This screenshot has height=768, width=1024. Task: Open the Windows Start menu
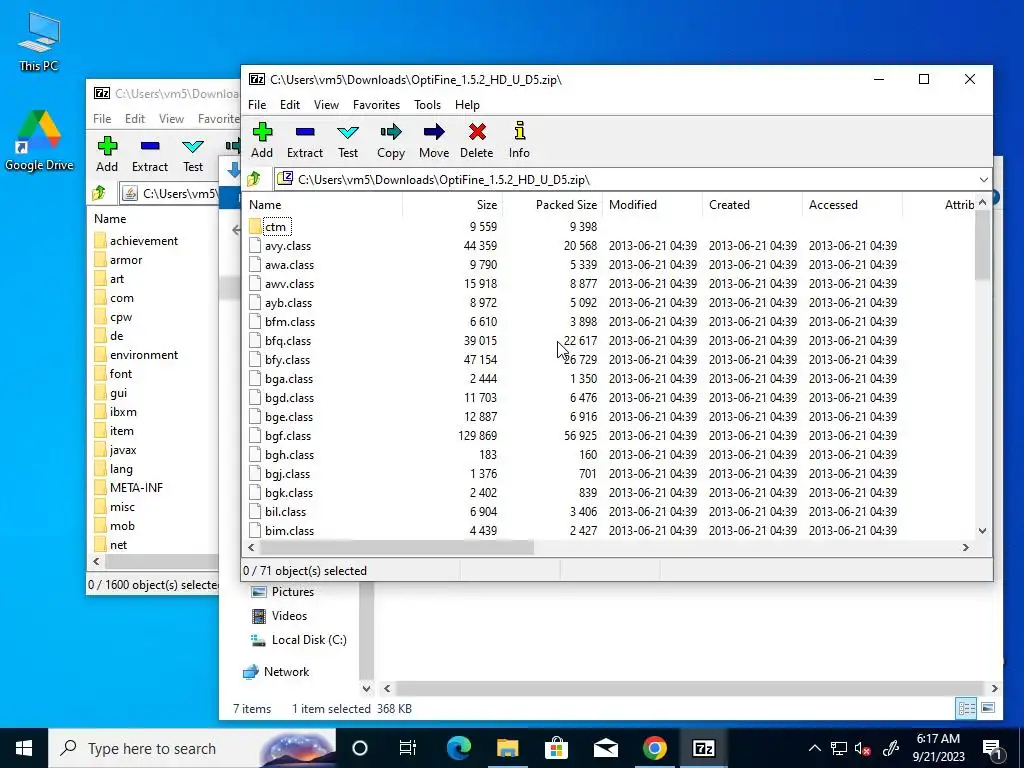pos(24,748)
